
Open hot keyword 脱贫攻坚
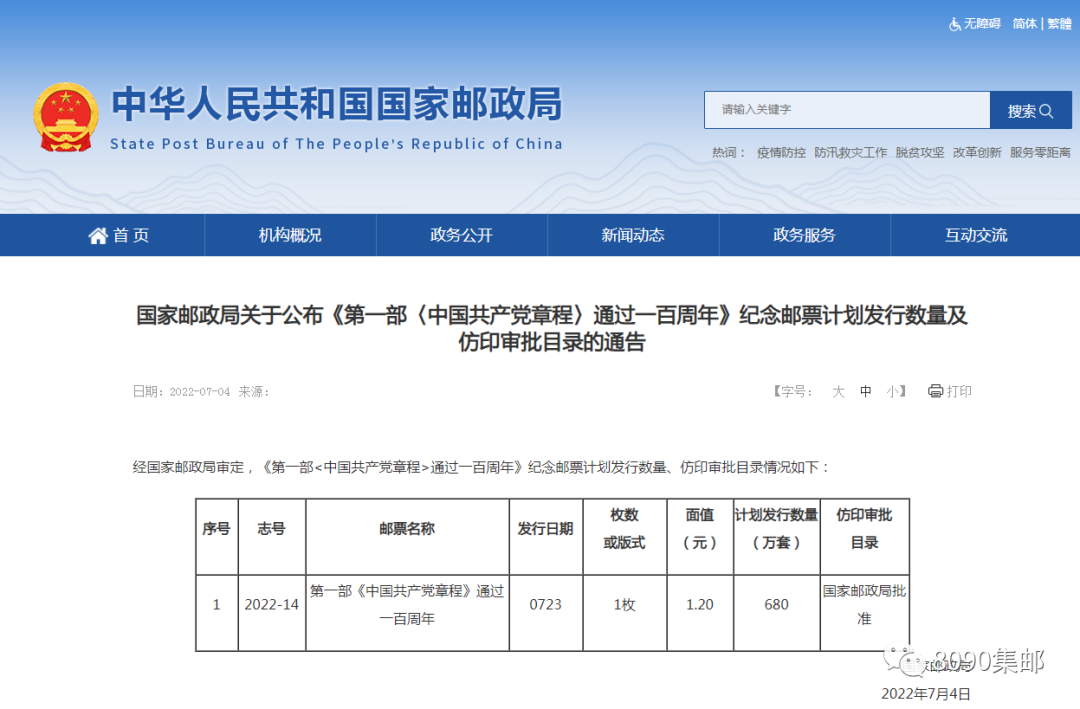tap(920, 152)
